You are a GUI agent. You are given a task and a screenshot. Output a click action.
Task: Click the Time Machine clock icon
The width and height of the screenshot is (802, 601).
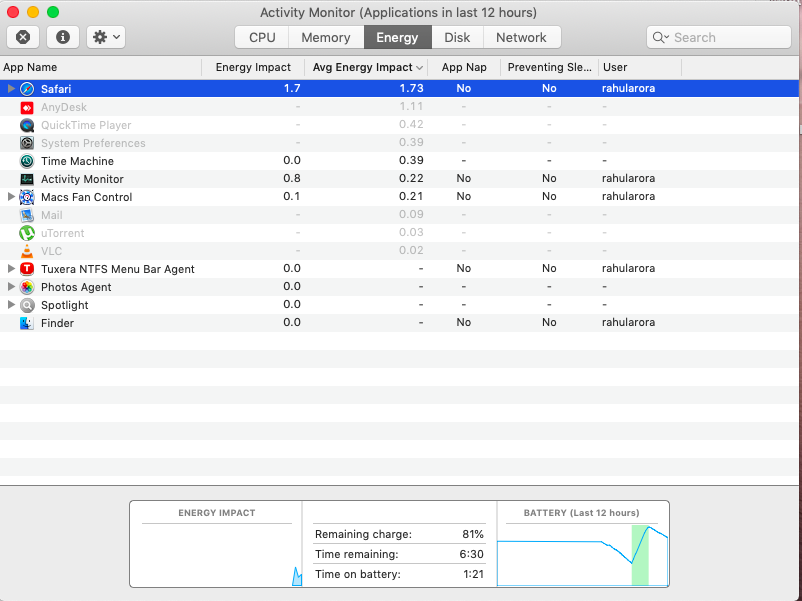tap(27, 161)
